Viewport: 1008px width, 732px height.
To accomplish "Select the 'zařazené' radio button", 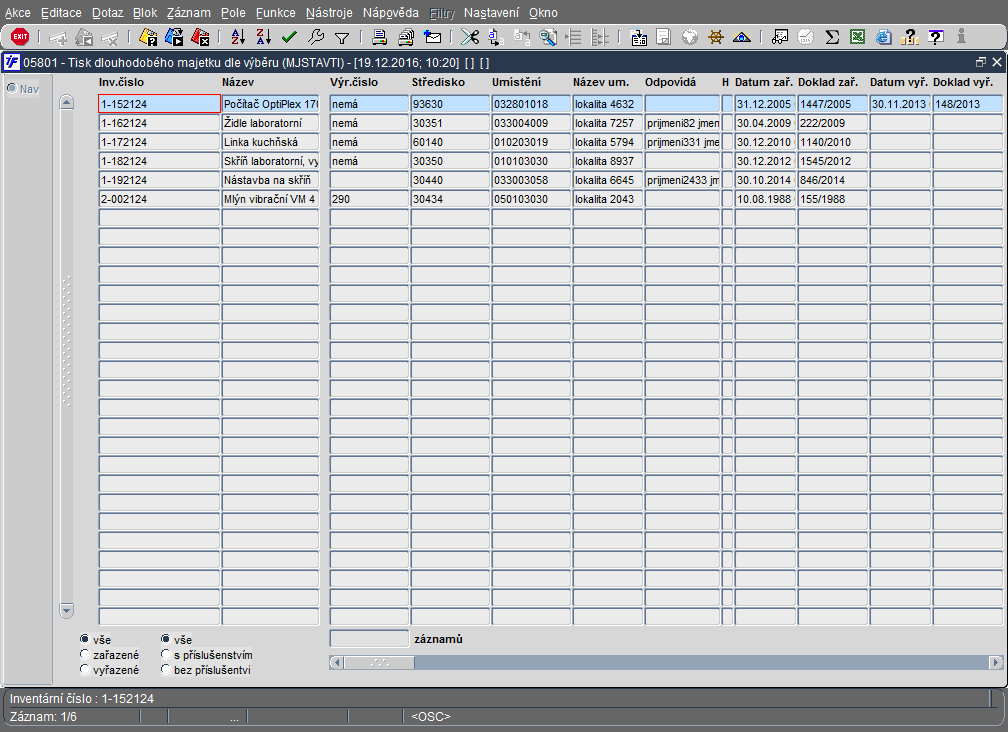I will coord(84,654).
